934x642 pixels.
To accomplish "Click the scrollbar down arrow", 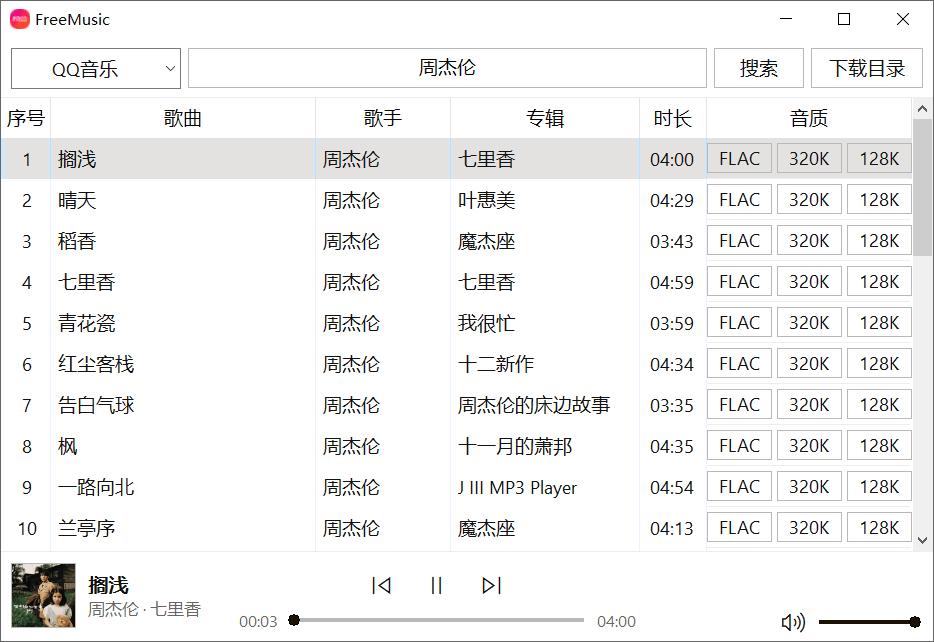I will 923,541.
